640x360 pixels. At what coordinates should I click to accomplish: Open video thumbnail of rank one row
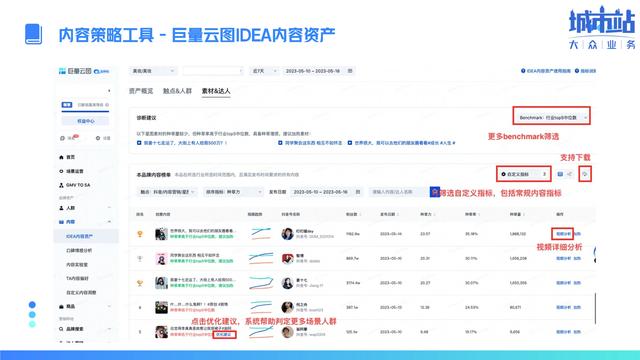[161, 234]
